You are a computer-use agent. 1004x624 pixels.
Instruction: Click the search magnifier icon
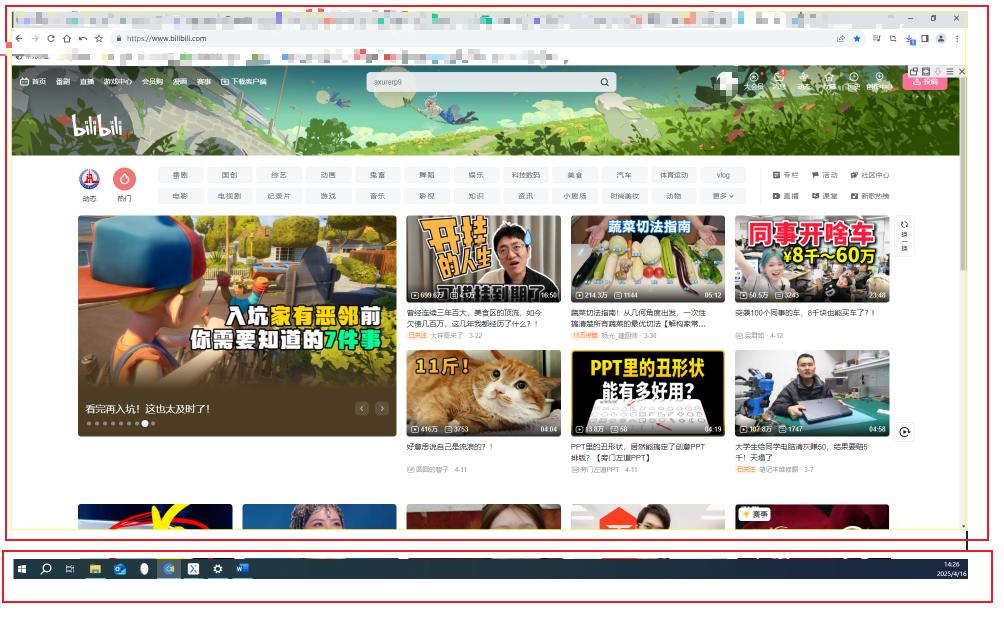[604, 82]
